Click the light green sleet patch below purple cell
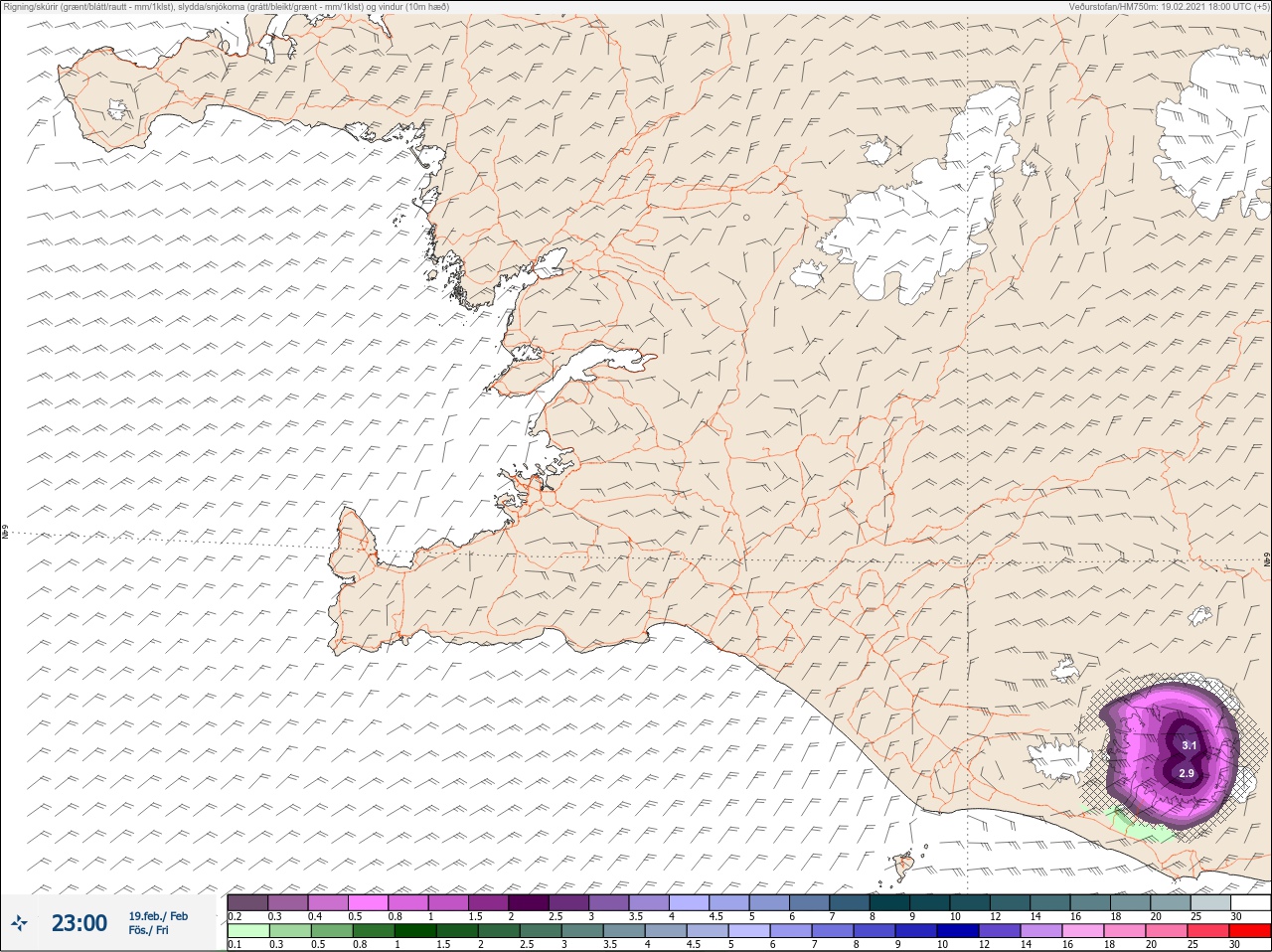1272x952 pixels. 1139,826
